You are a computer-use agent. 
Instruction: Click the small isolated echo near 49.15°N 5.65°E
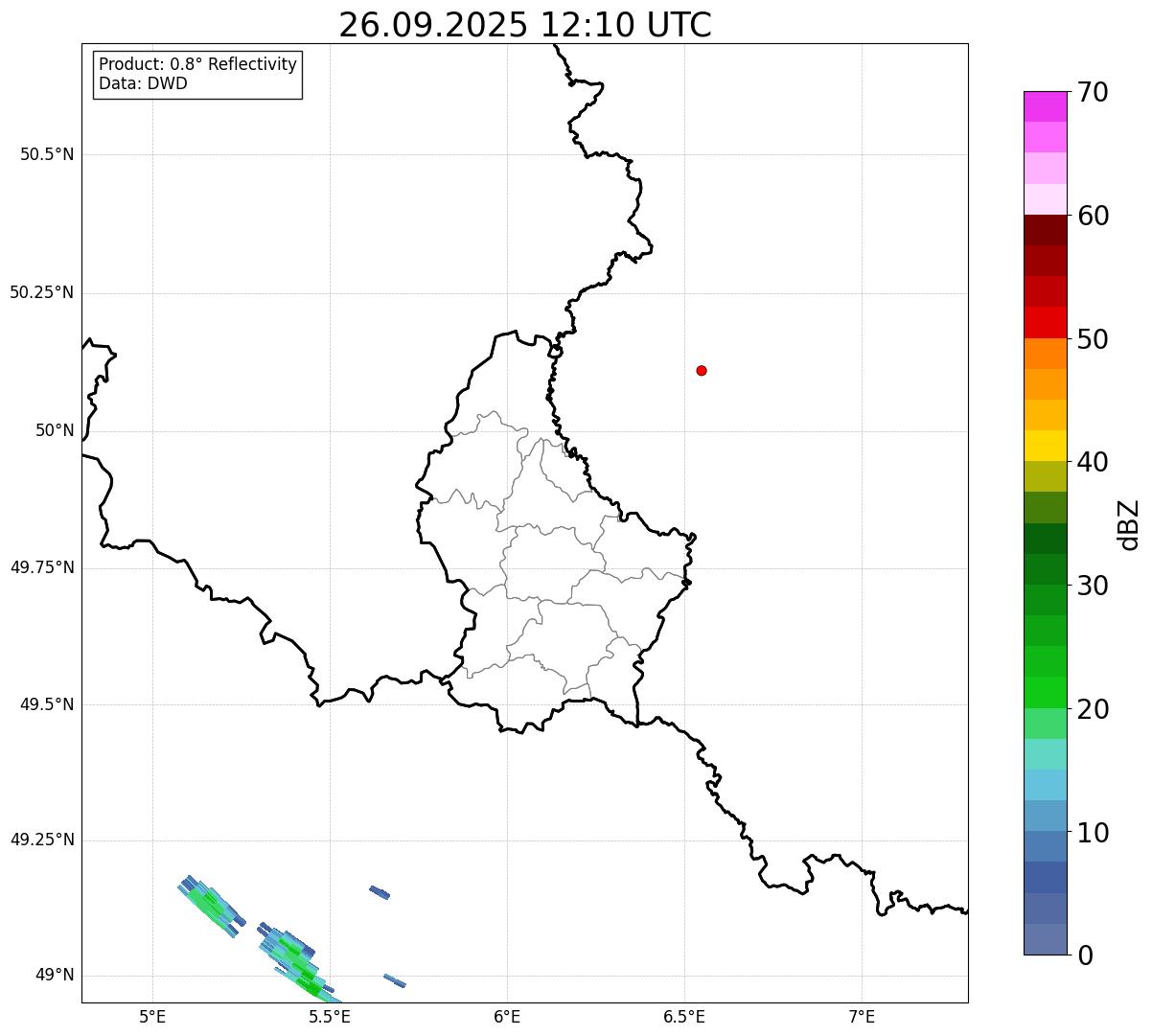(380, 892)
